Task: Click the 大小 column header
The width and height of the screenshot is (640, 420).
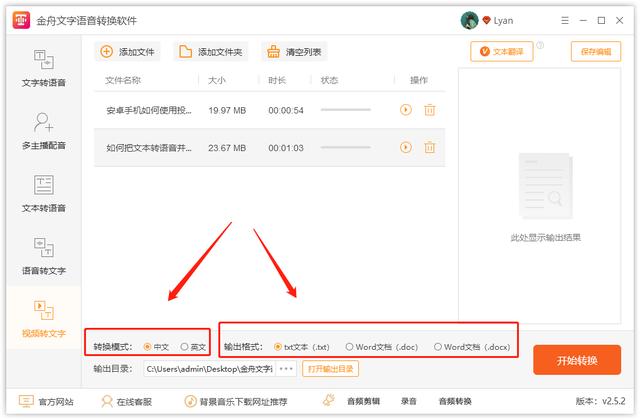Action: click(x=216, y=80)
